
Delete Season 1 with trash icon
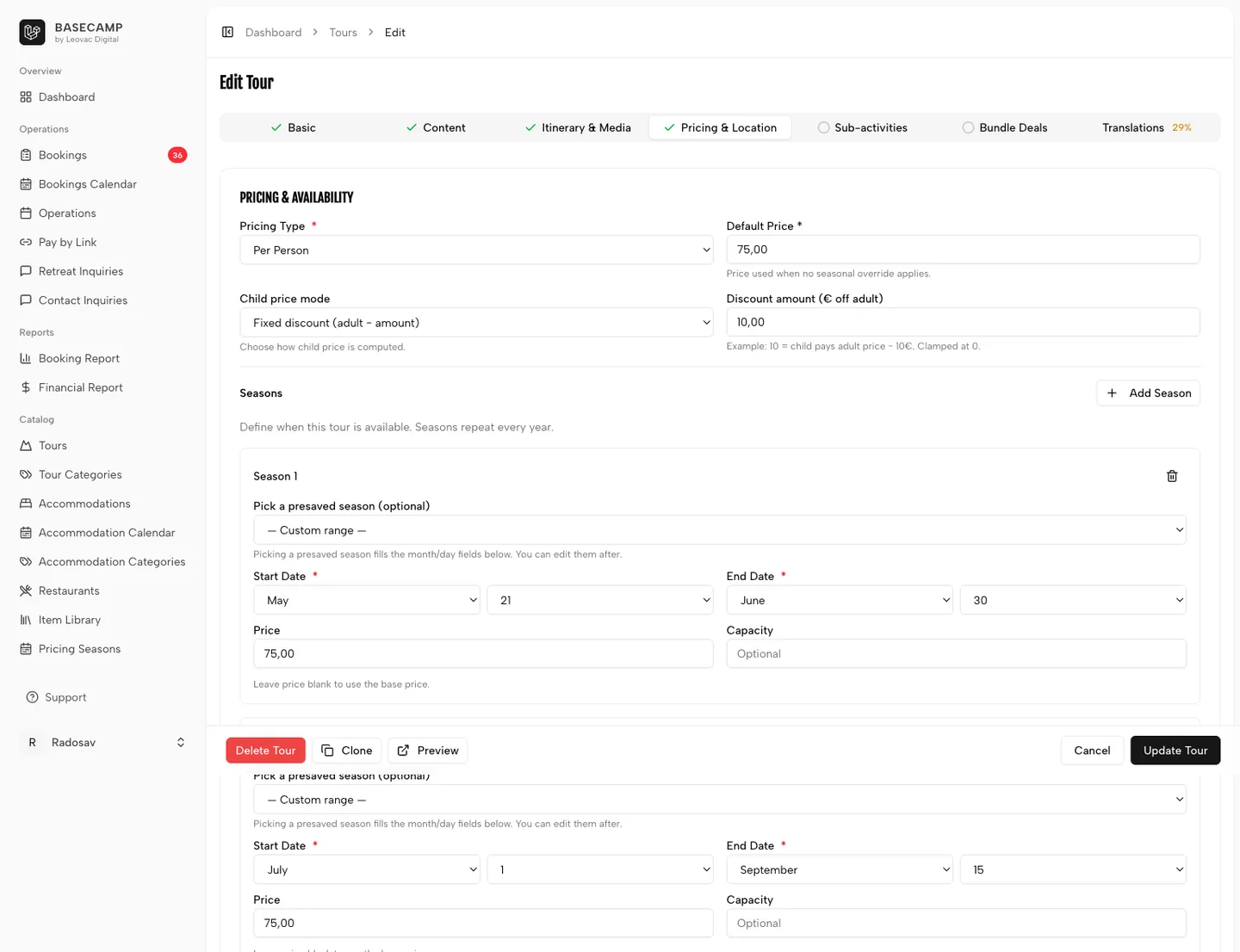tap(1172, 476)
